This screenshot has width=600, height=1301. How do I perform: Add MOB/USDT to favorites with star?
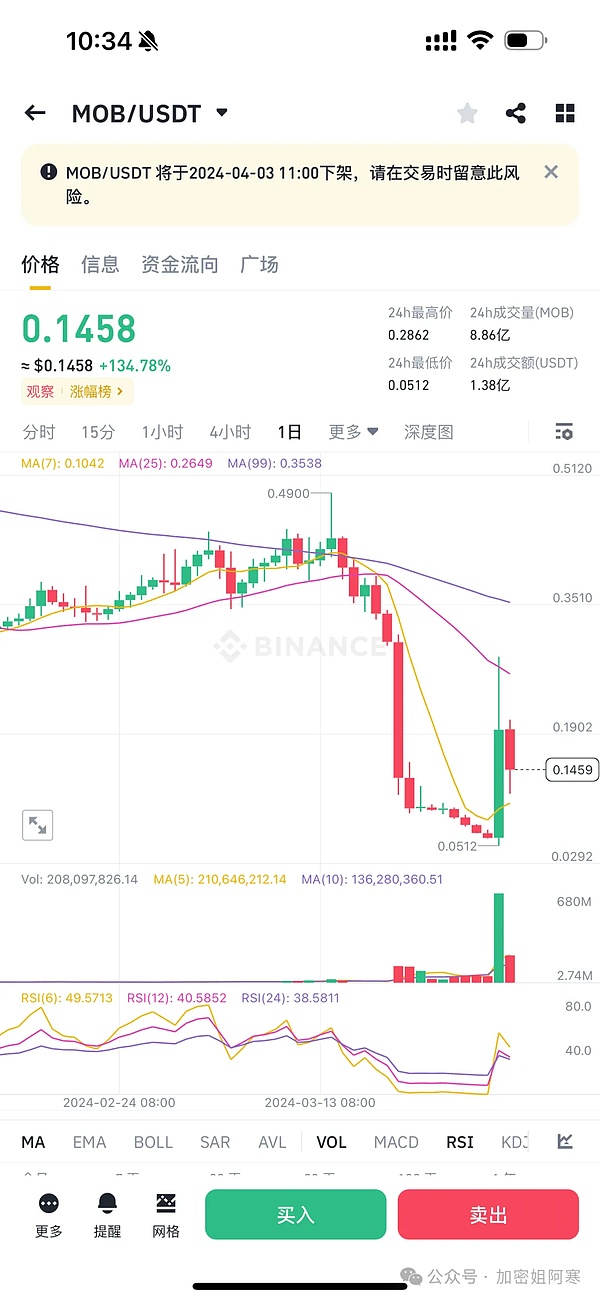click(x=467, y=113)
